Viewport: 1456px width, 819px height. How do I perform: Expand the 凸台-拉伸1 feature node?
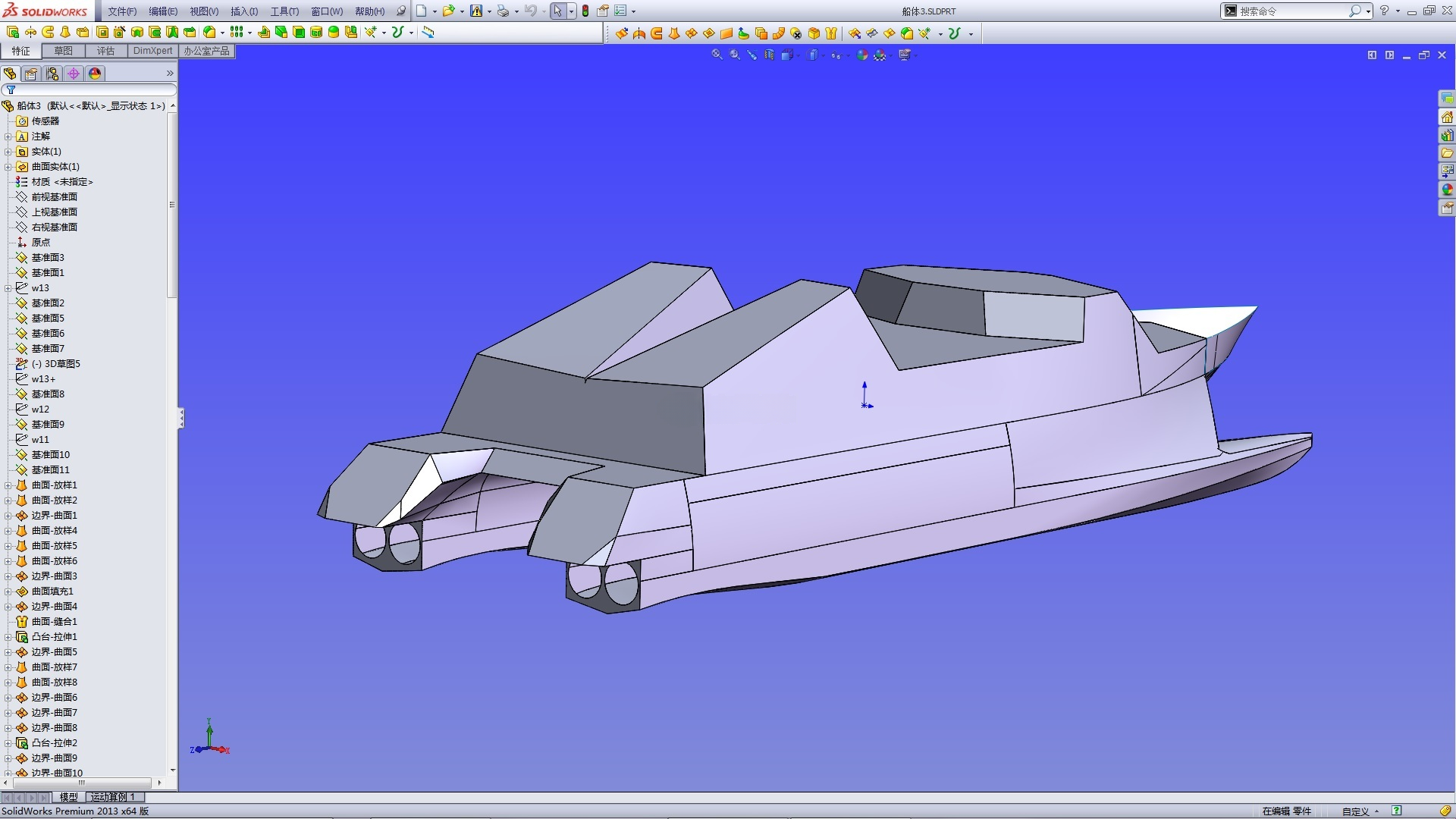point(8,637)
